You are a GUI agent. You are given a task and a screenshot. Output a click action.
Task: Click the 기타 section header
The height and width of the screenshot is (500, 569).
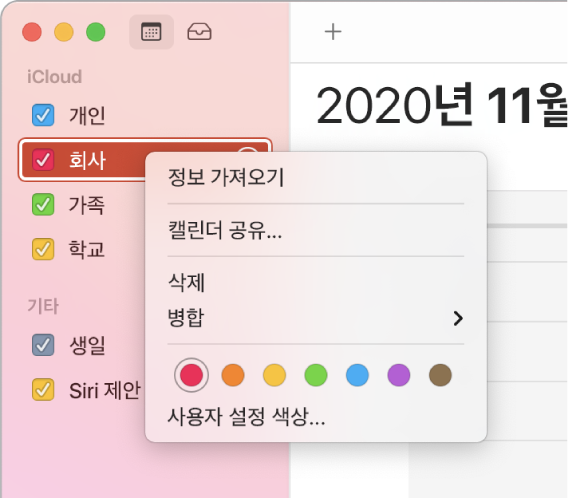tap(43, 306)
